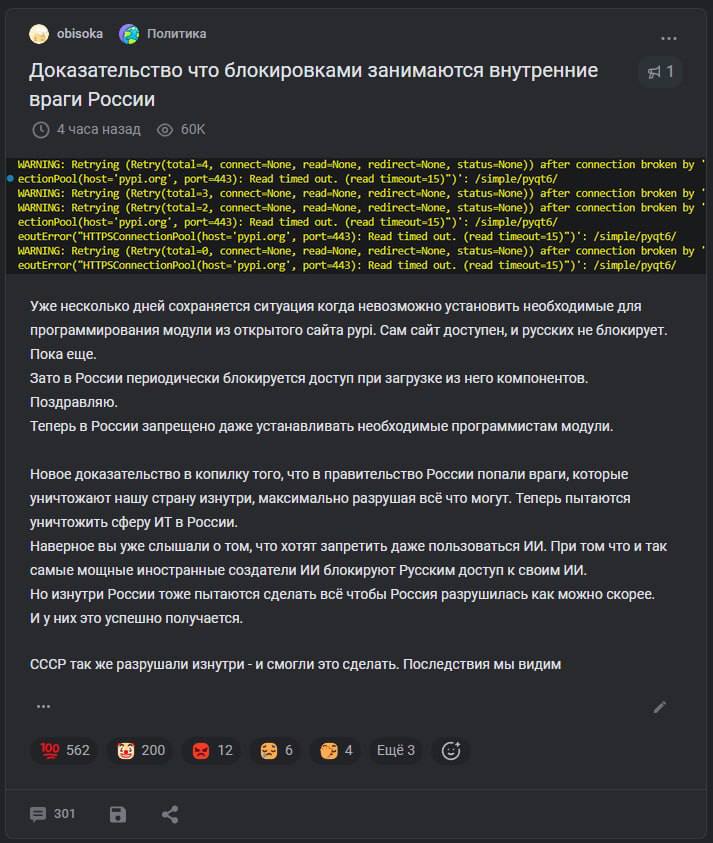Image resolution: width=713 pixels, height=843 pixels.
Task: Save the post with the floppy disk icon
Action: click(118, 814)
